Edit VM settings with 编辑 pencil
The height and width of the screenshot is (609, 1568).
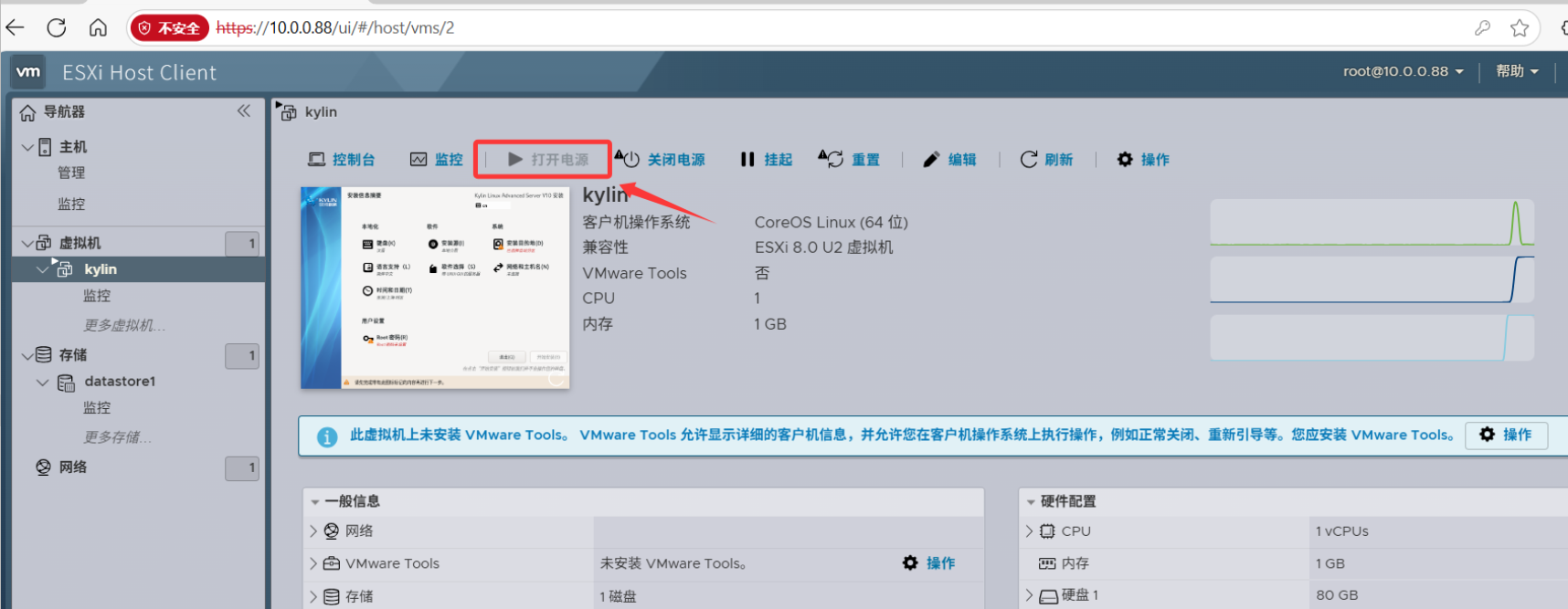pyautogui.click(x=949, y=160)
